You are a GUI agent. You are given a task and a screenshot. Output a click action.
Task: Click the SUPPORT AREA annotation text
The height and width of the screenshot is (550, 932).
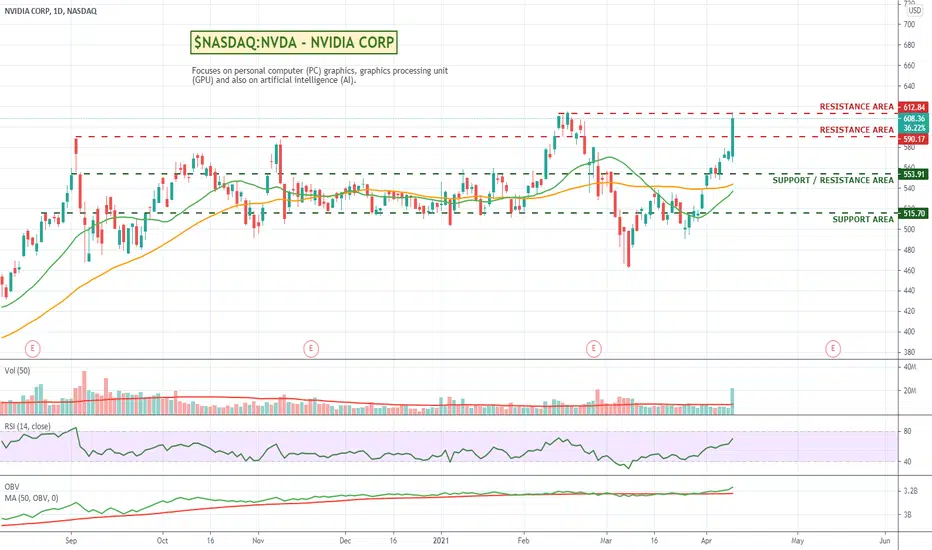tap(862, 219)
